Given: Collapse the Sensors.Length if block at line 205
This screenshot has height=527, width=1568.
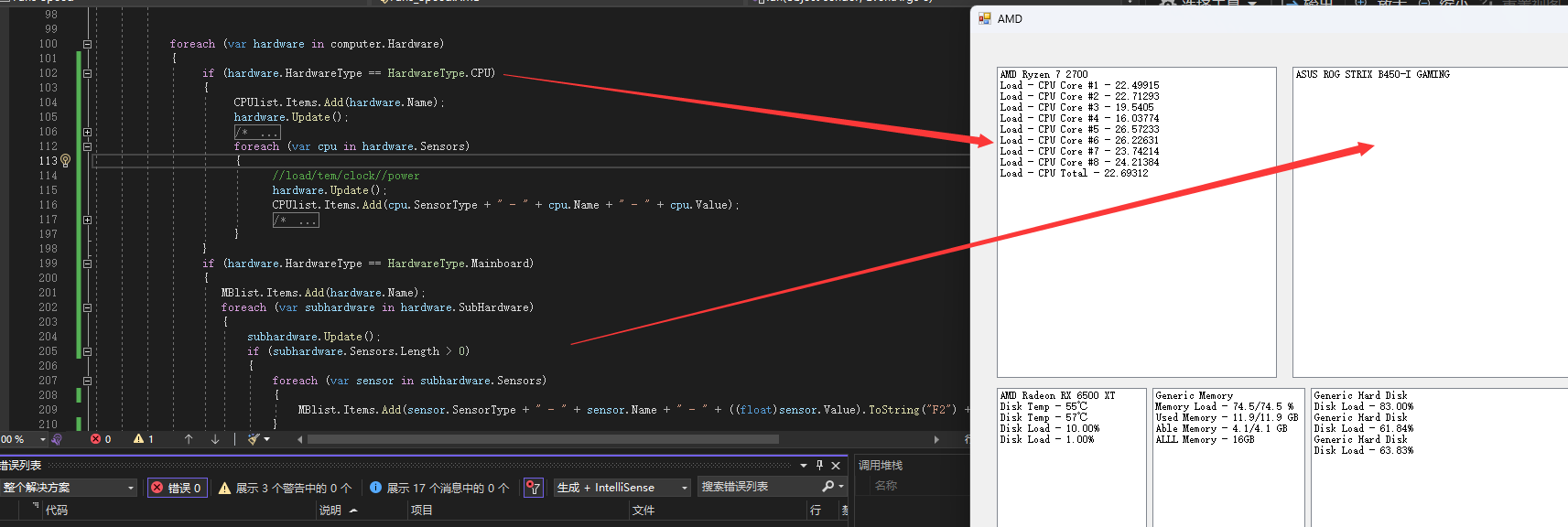Looking at the screenshot, I should tap(87, 351).
